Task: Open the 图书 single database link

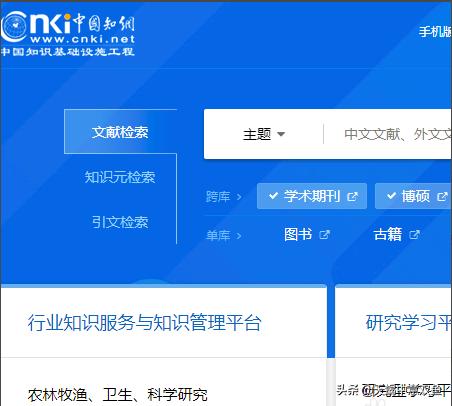Action: click(x=298, y=234)
